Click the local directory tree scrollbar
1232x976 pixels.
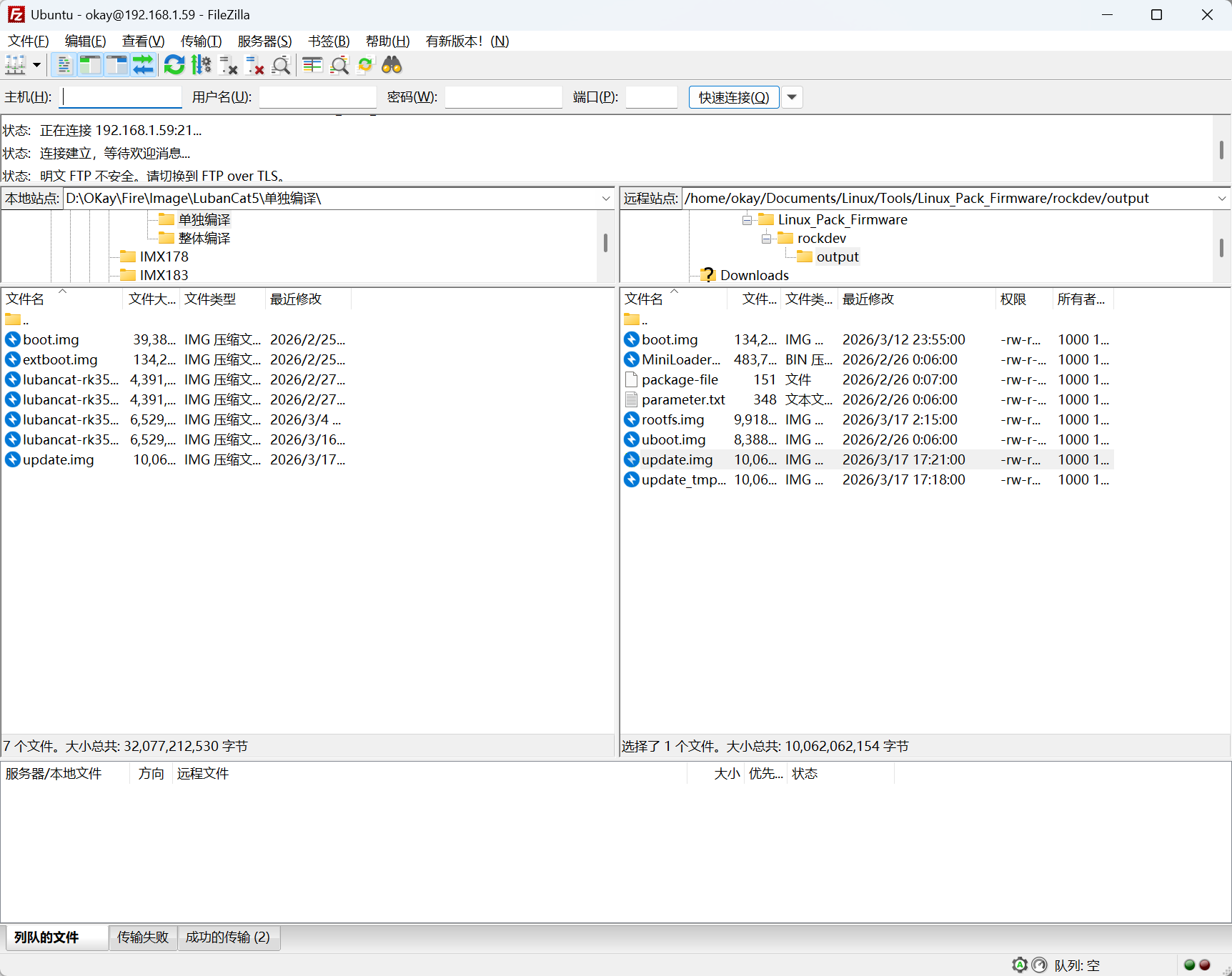(605, 244)
